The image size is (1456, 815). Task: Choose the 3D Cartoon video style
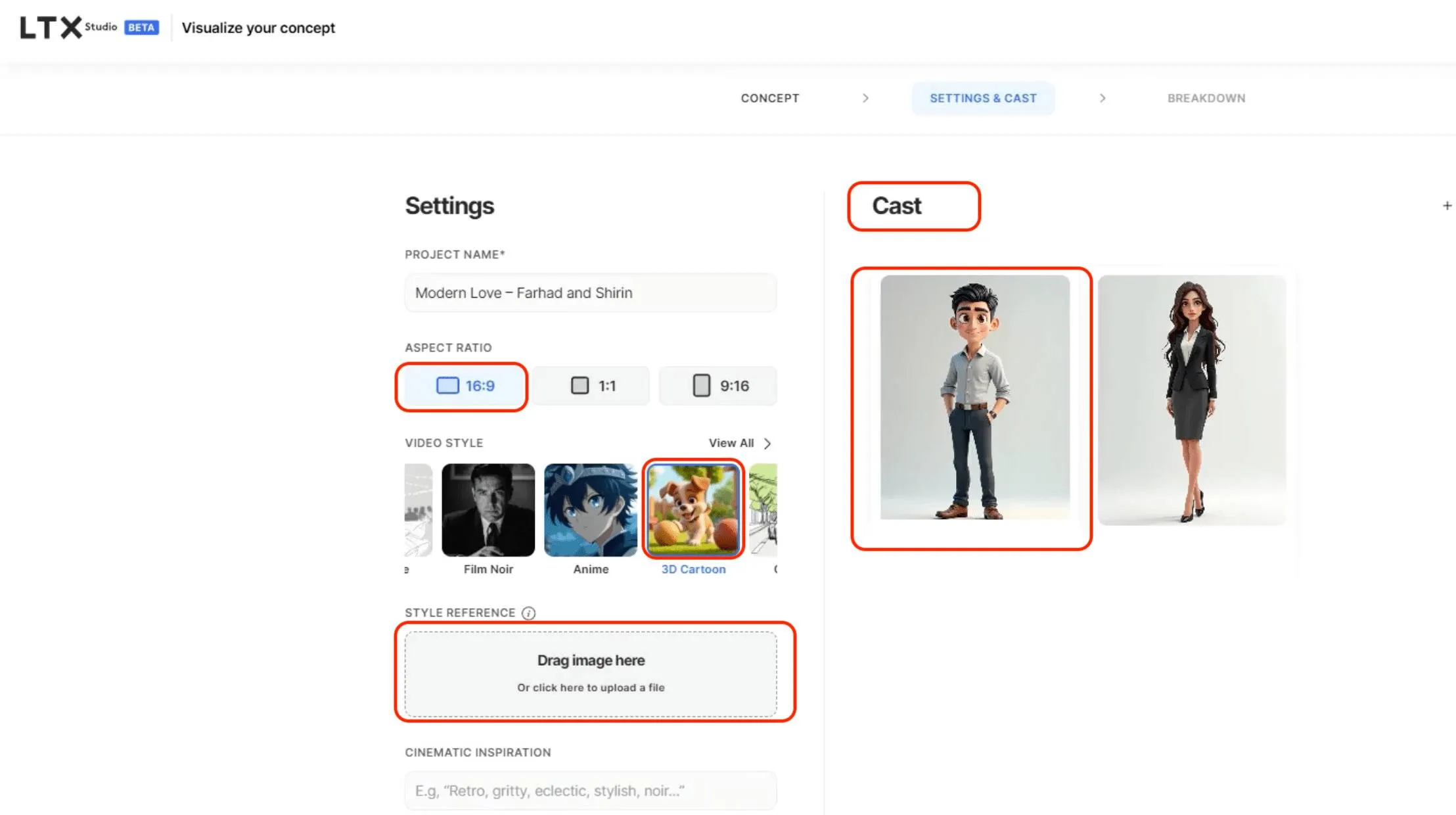693,510
